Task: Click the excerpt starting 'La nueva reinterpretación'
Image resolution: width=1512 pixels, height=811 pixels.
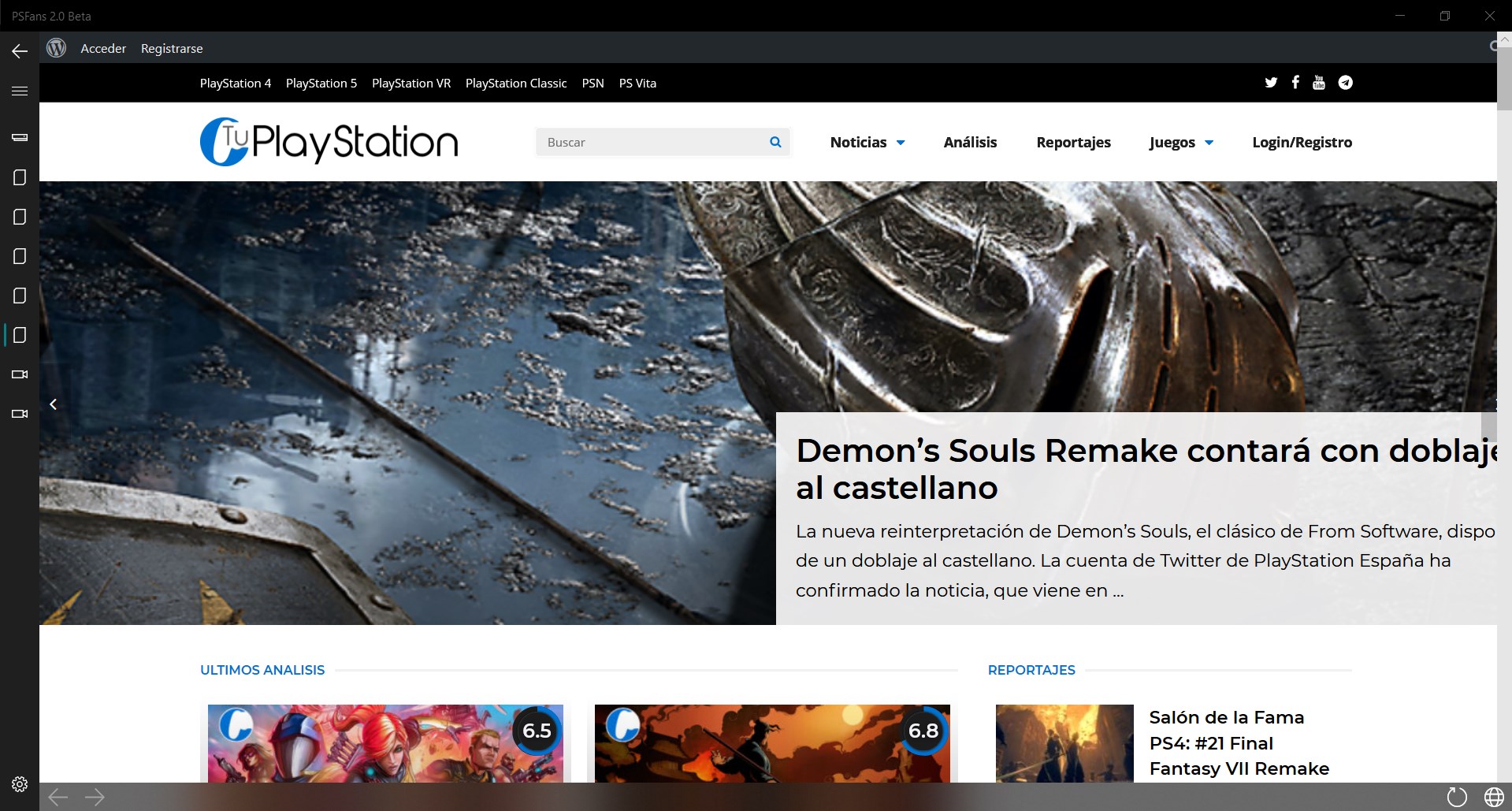Action: pyautogui.click(x=1146, y=560)
